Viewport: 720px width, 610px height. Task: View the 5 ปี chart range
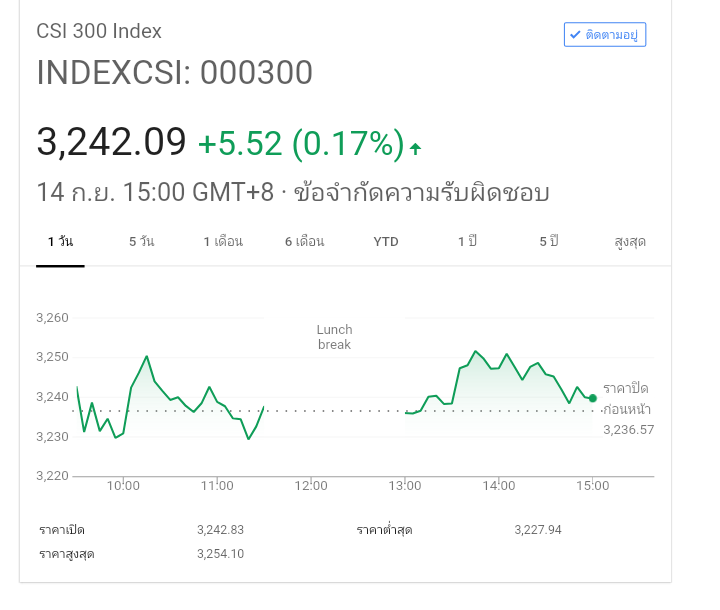(548, 242)
